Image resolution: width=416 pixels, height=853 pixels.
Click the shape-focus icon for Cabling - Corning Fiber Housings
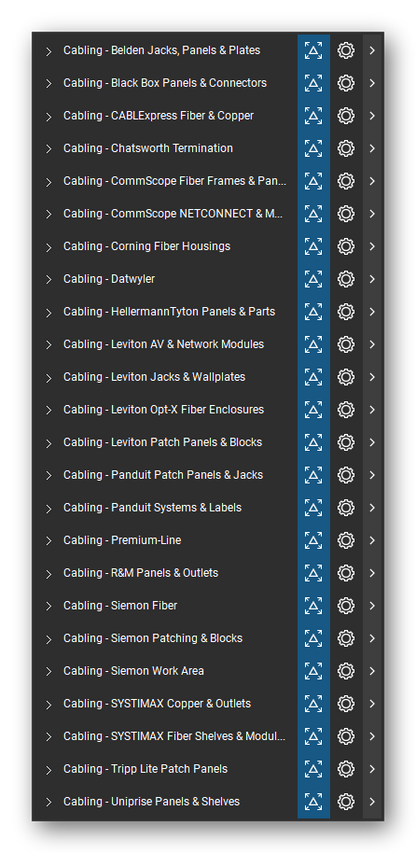(313, 246)
